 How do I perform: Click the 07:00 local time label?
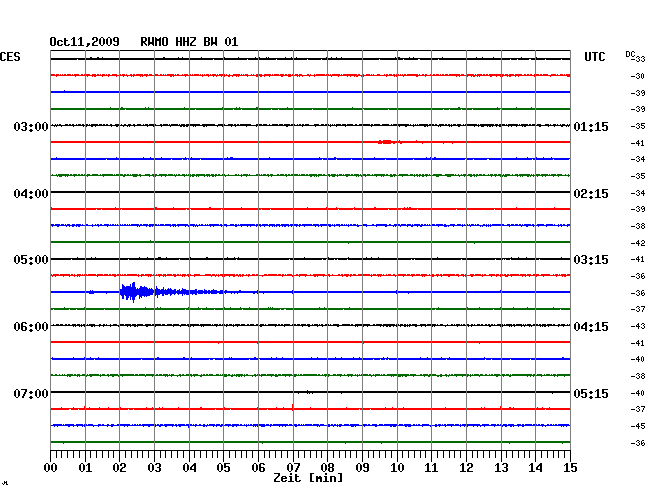tap(31, 393)
